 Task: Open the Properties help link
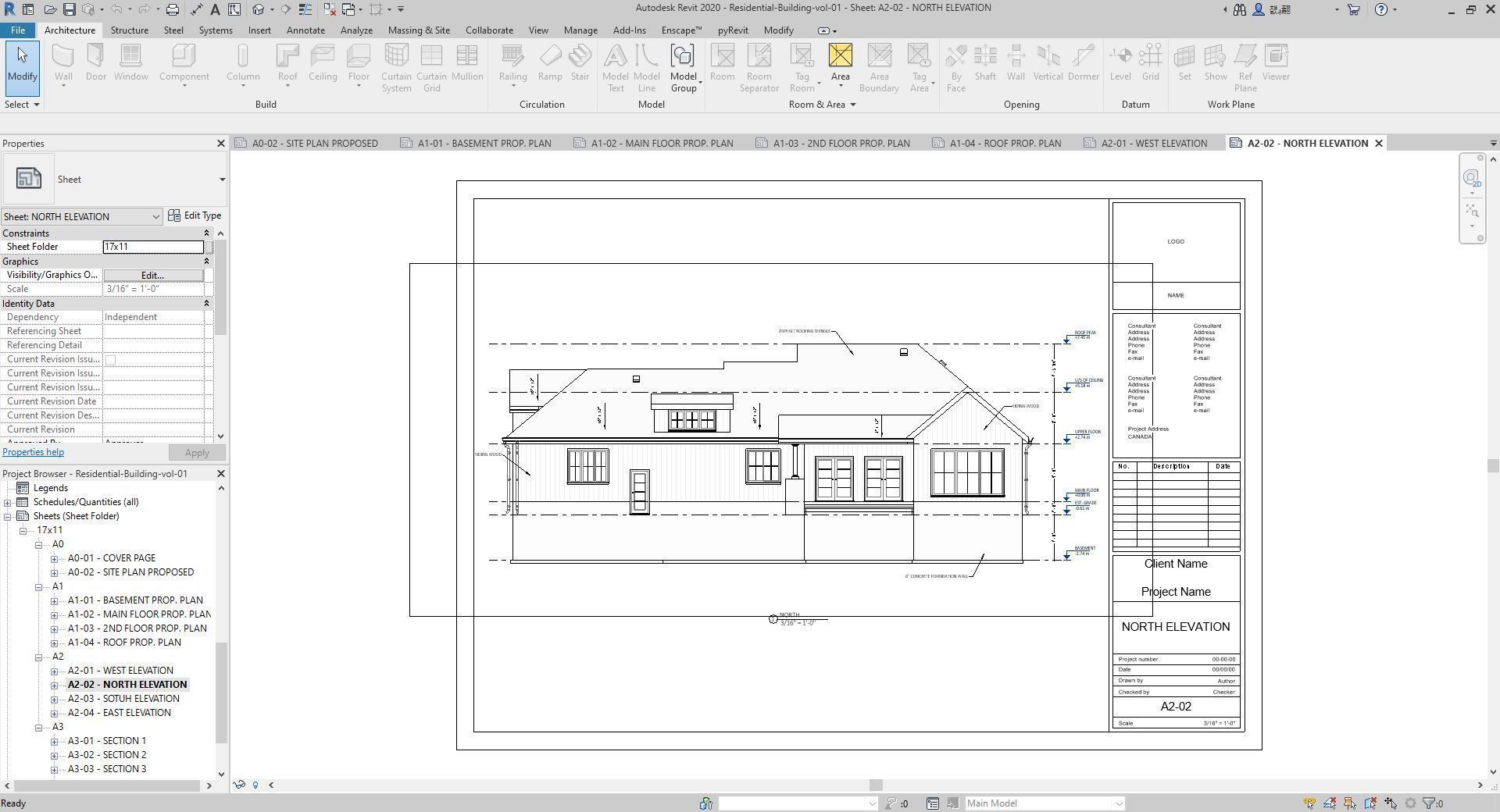click(x=33, y=453)
